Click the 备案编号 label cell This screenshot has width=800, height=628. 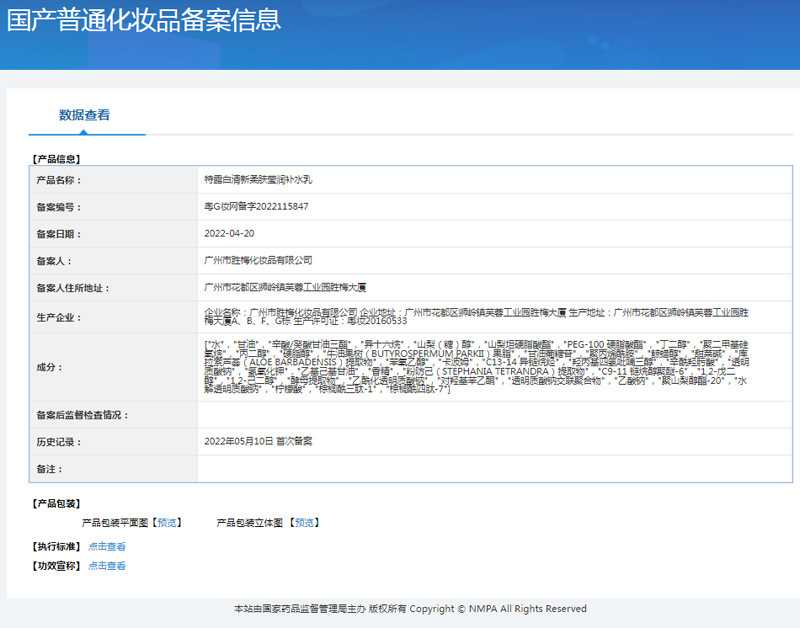pyautogui.click(x=114, y=207)
